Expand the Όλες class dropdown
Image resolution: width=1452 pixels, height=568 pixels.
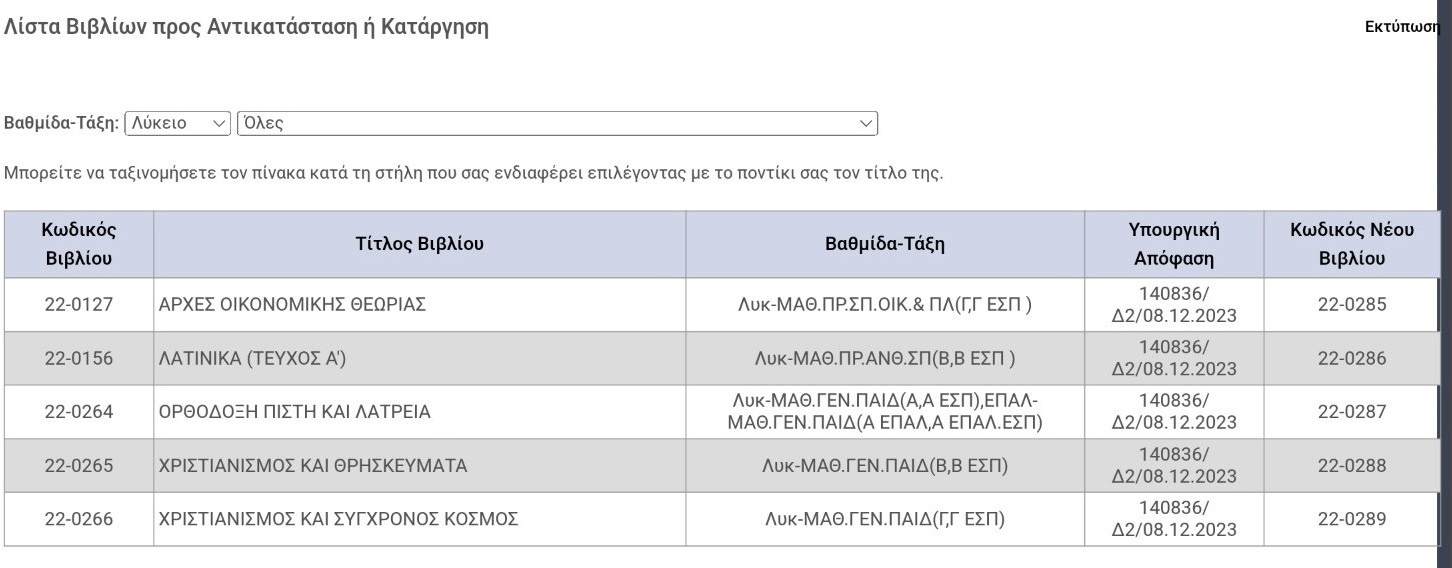(556, 123)
